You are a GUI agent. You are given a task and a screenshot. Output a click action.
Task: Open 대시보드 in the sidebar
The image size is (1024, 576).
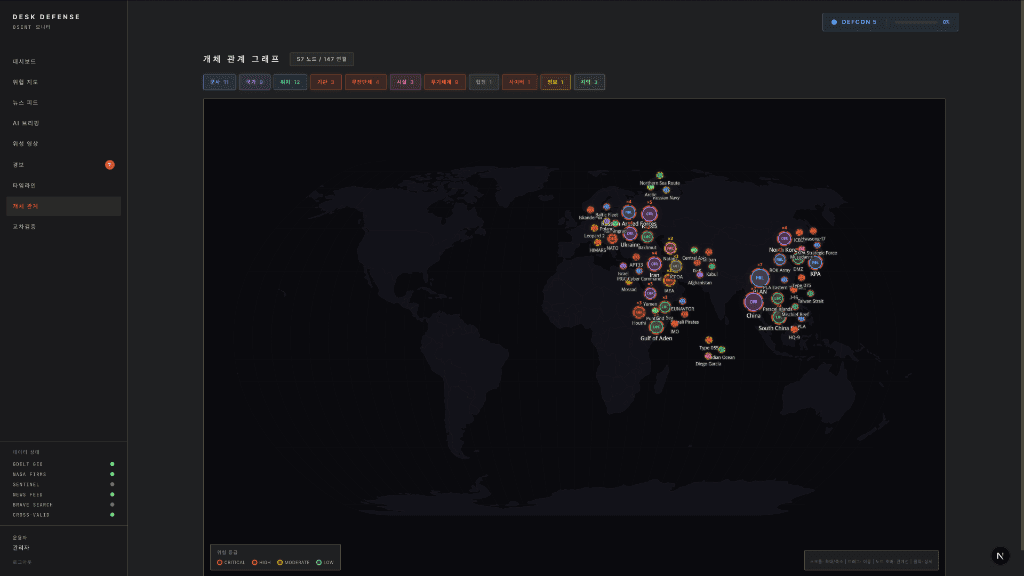click(x=25, y=61)
